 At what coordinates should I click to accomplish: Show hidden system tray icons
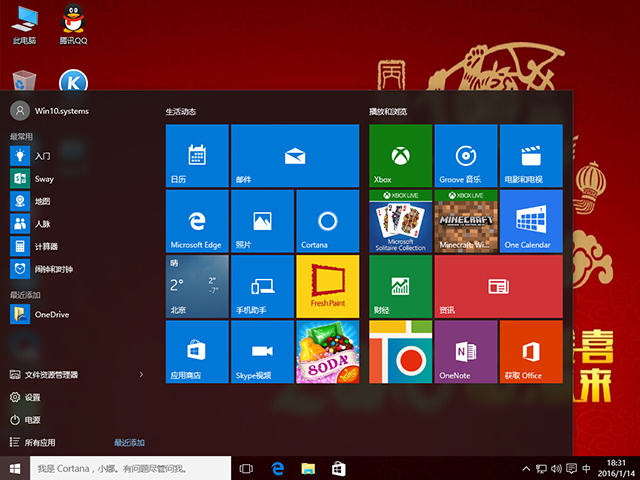527,468
